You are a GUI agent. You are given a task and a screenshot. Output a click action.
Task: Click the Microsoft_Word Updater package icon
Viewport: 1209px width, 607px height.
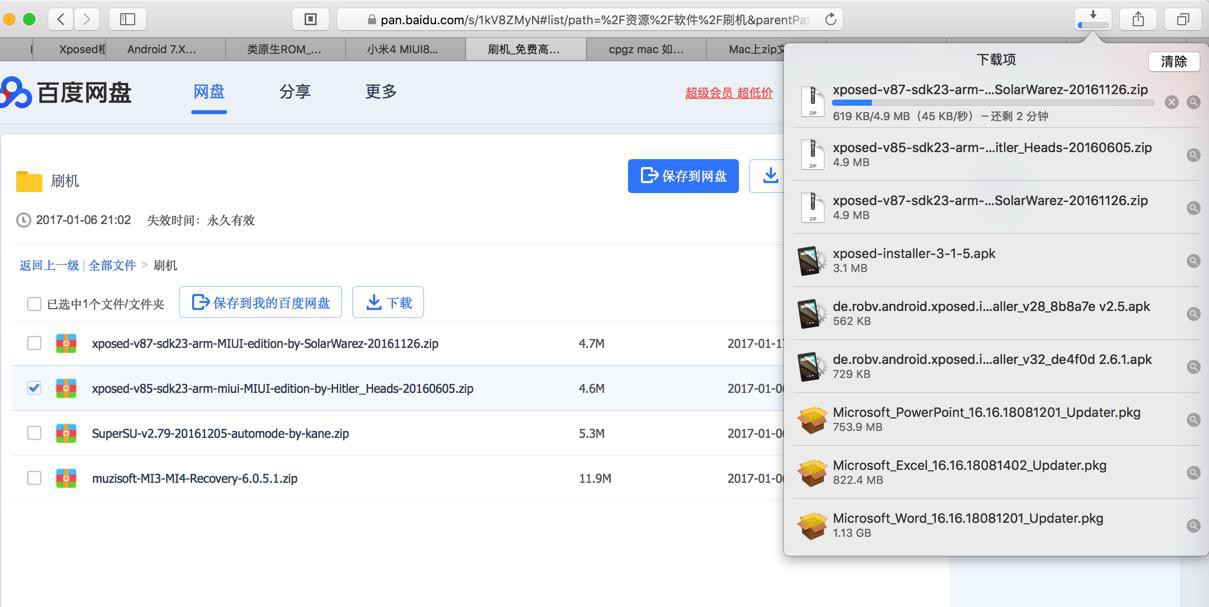(x=812, y=525)
